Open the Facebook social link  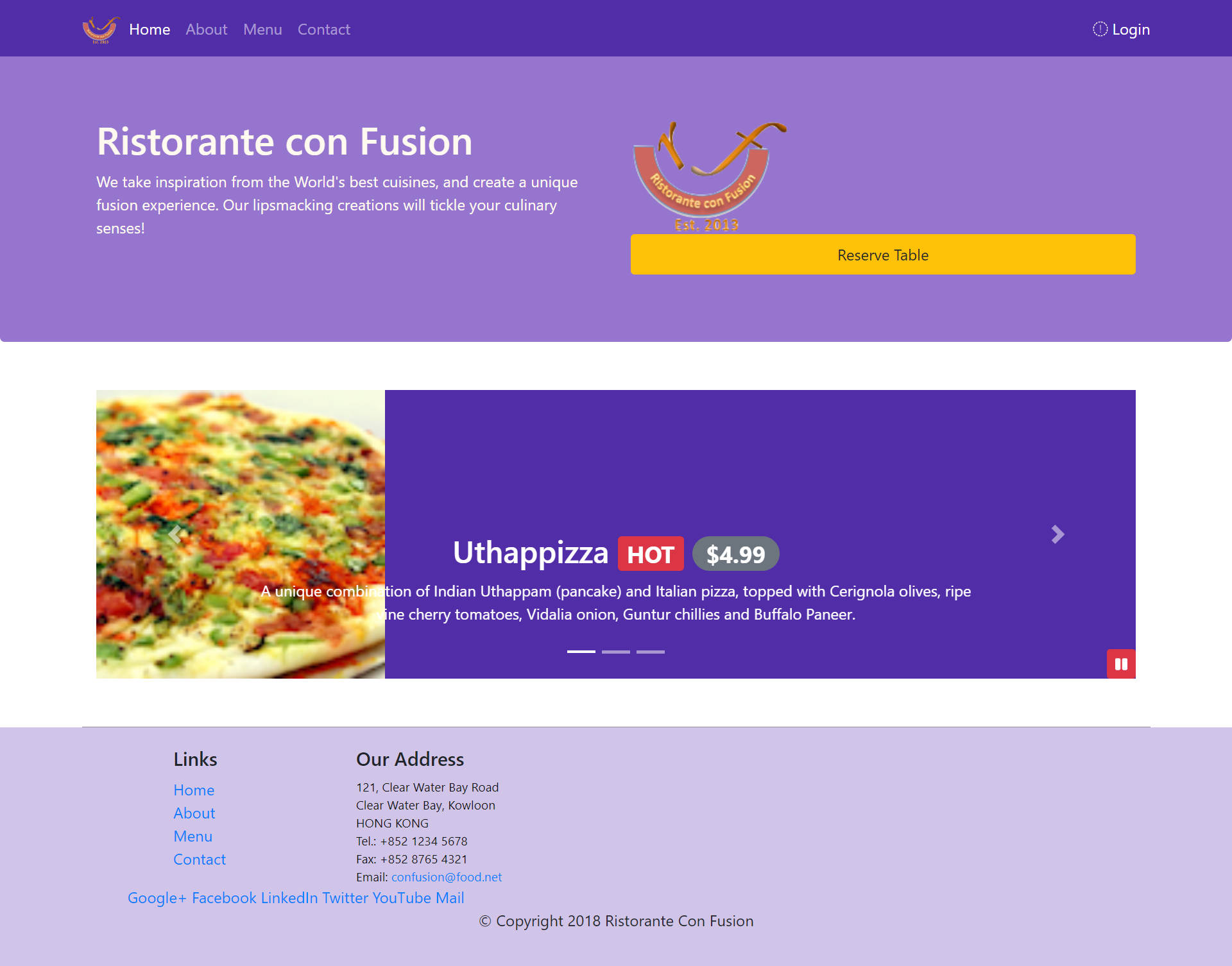click(223, 898)
